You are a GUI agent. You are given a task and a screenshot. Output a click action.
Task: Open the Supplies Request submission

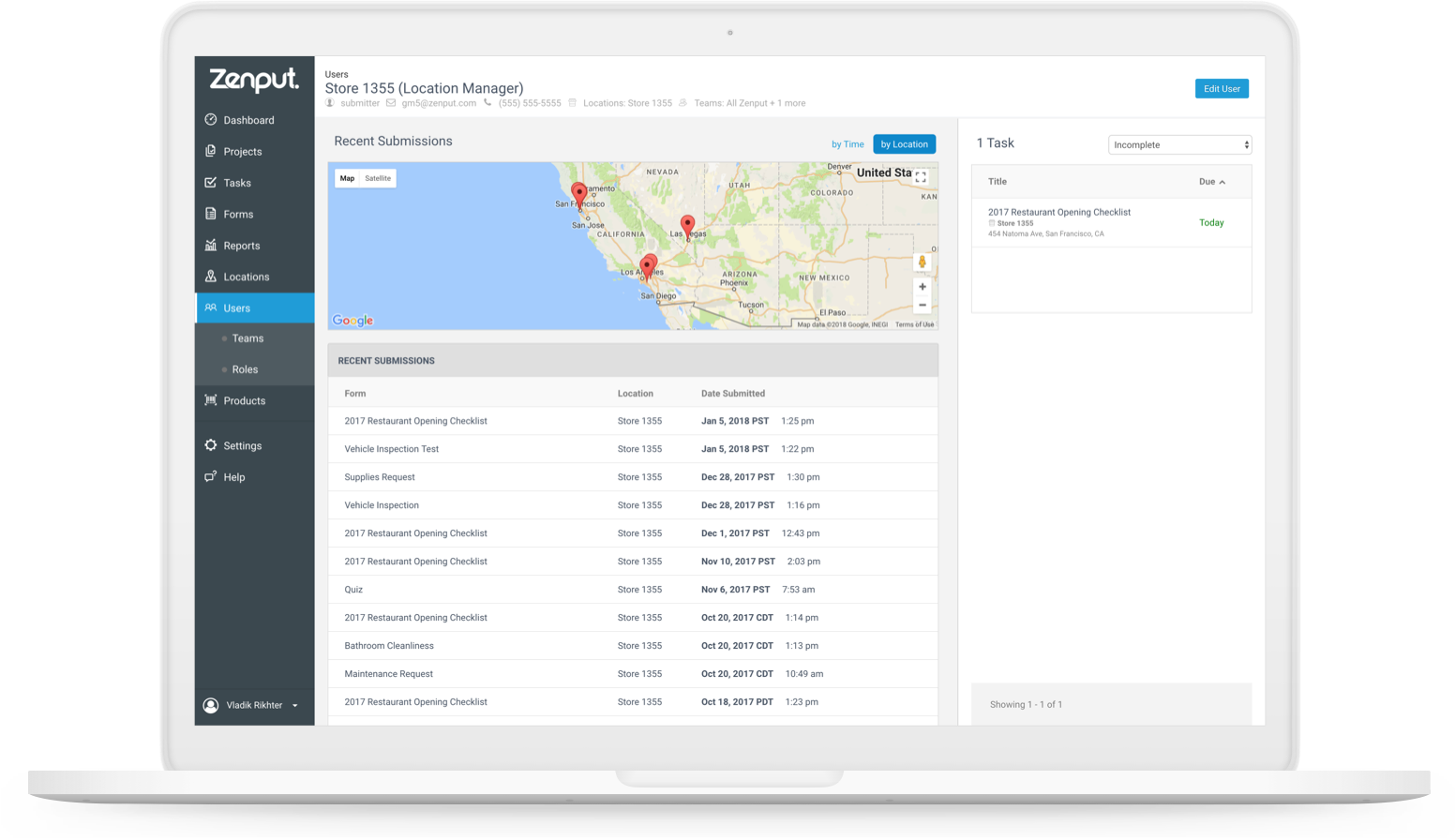(x=379, y=477)
